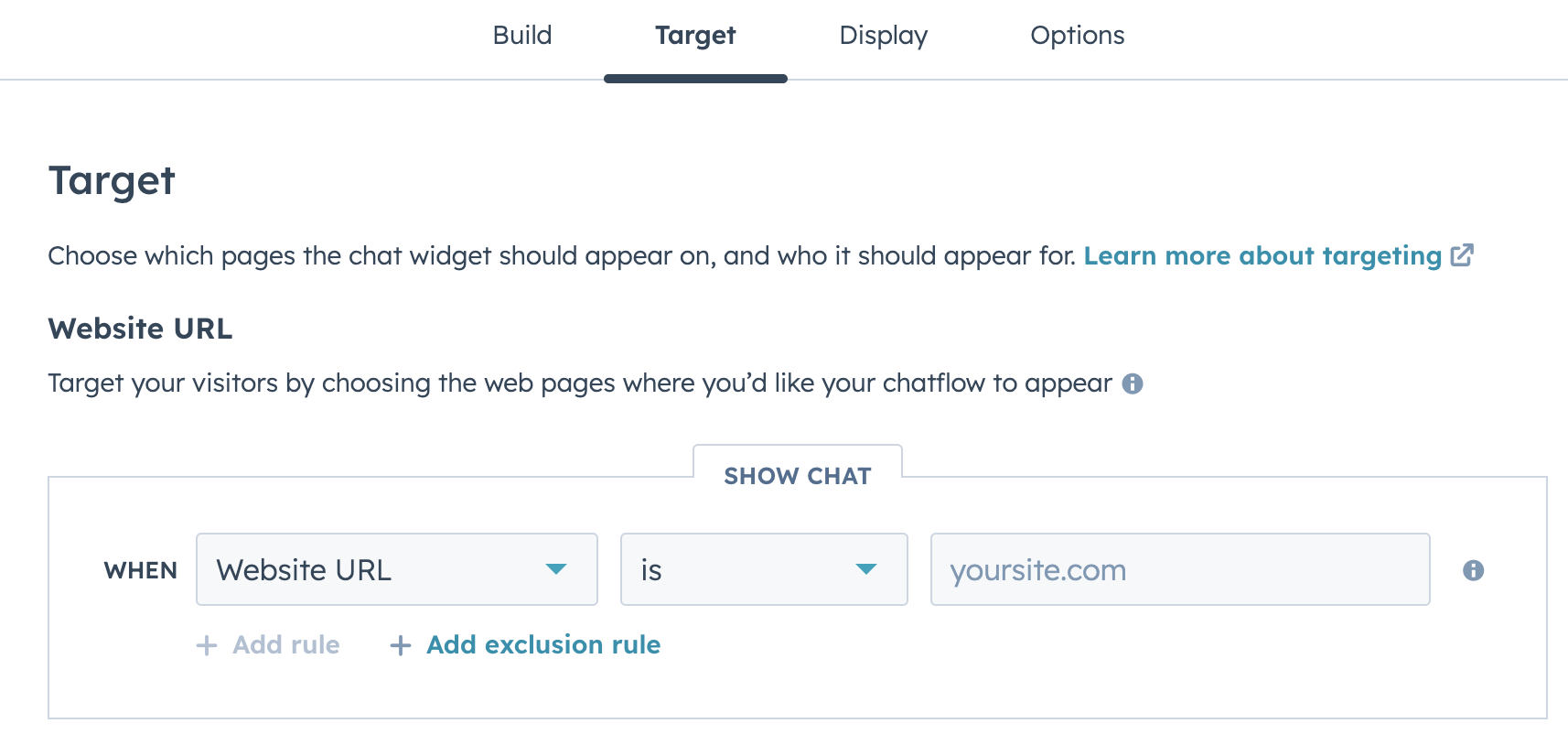Open the 'is' condition dropdown
1568x745 pixels.
pos(764,569)
